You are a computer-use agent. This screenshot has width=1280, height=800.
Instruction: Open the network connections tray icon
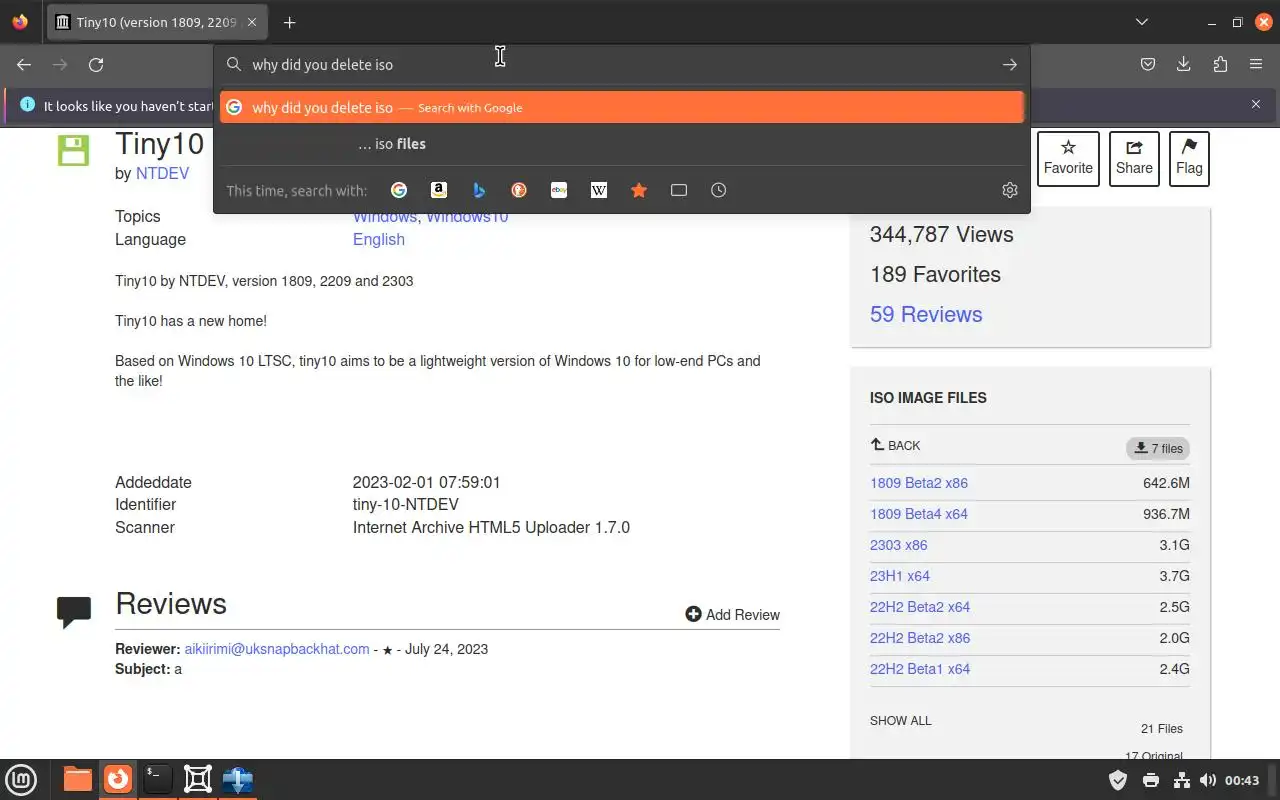tap(1181, 780)
